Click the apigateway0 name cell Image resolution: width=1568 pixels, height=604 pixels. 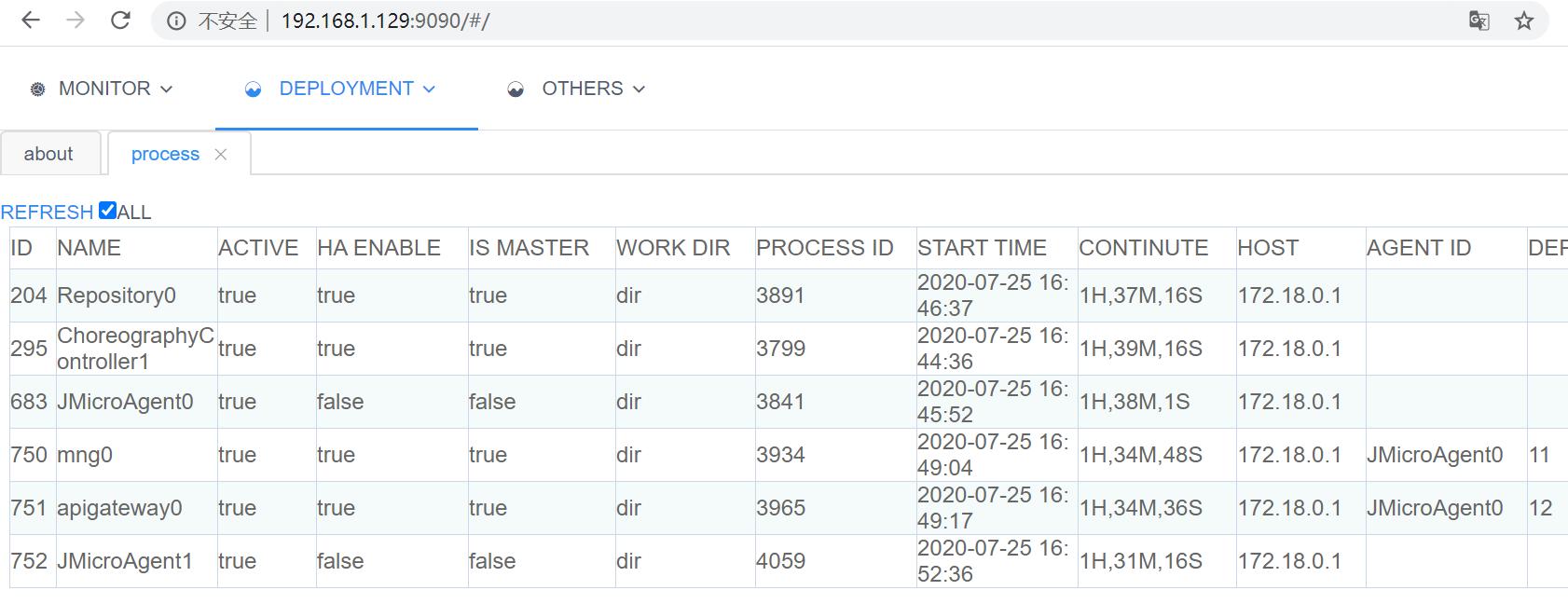coord(119,508)
